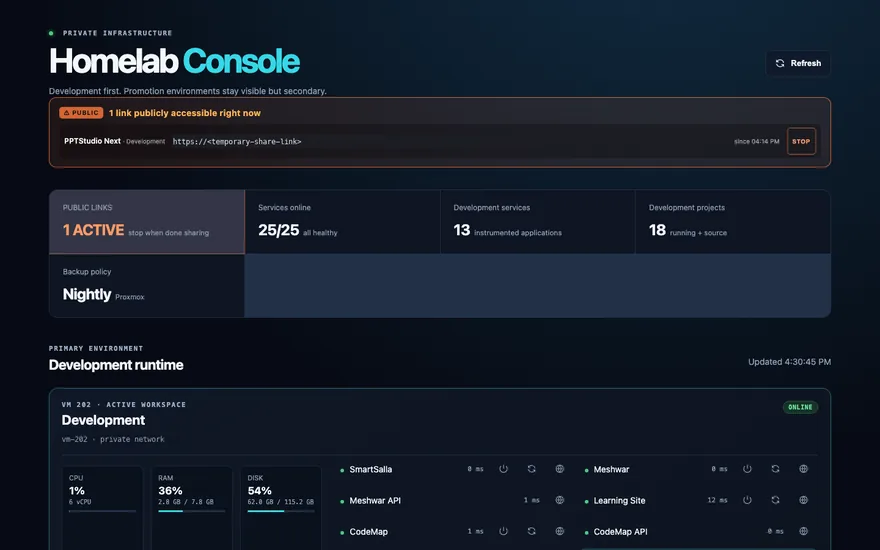Select the Backup policy Nightly card
Screen dimensions: 880x550
[147, 286]
